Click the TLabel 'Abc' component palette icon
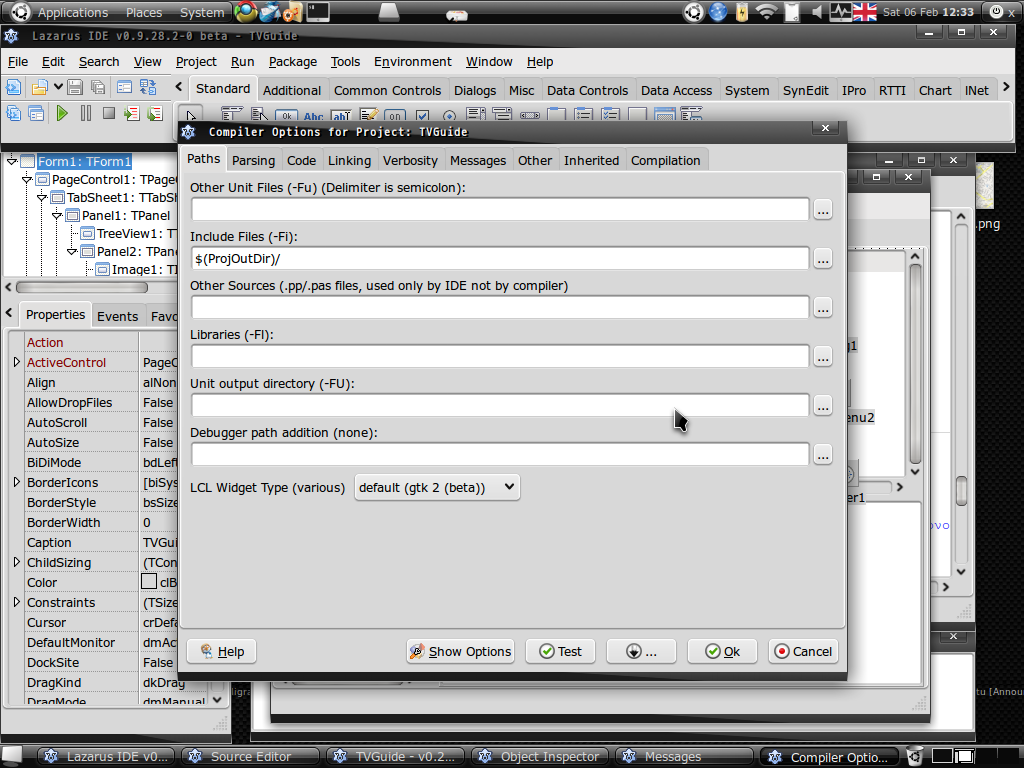Image resolution: width=1024 pixels, height=768 pixels. pyautogui.click(x=313, y=116)
